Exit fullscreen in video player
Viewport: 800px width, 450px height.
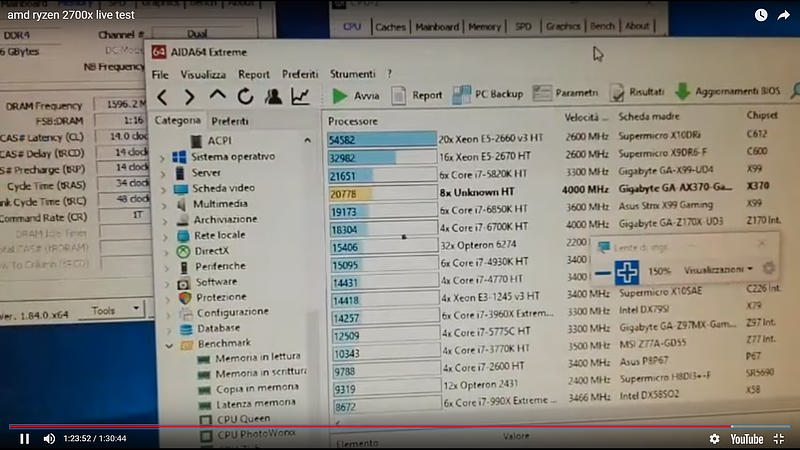point(779,439)
